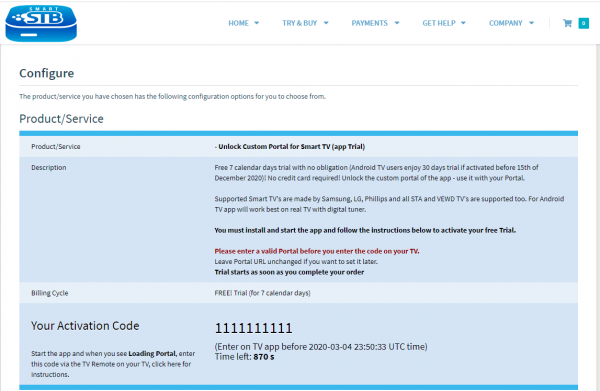Click the cart item count badge
This screenshot has width=600, height=391.
(584, 23)
